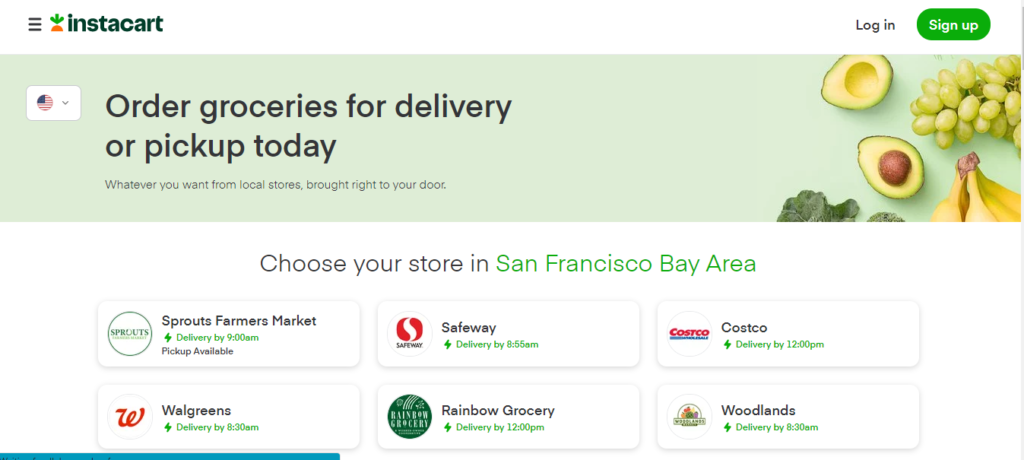Select the Sprouts Farmers Market store name
The width and height of the screenshot is (1024, 460).
pyautogui.click(x=239, y=321)
